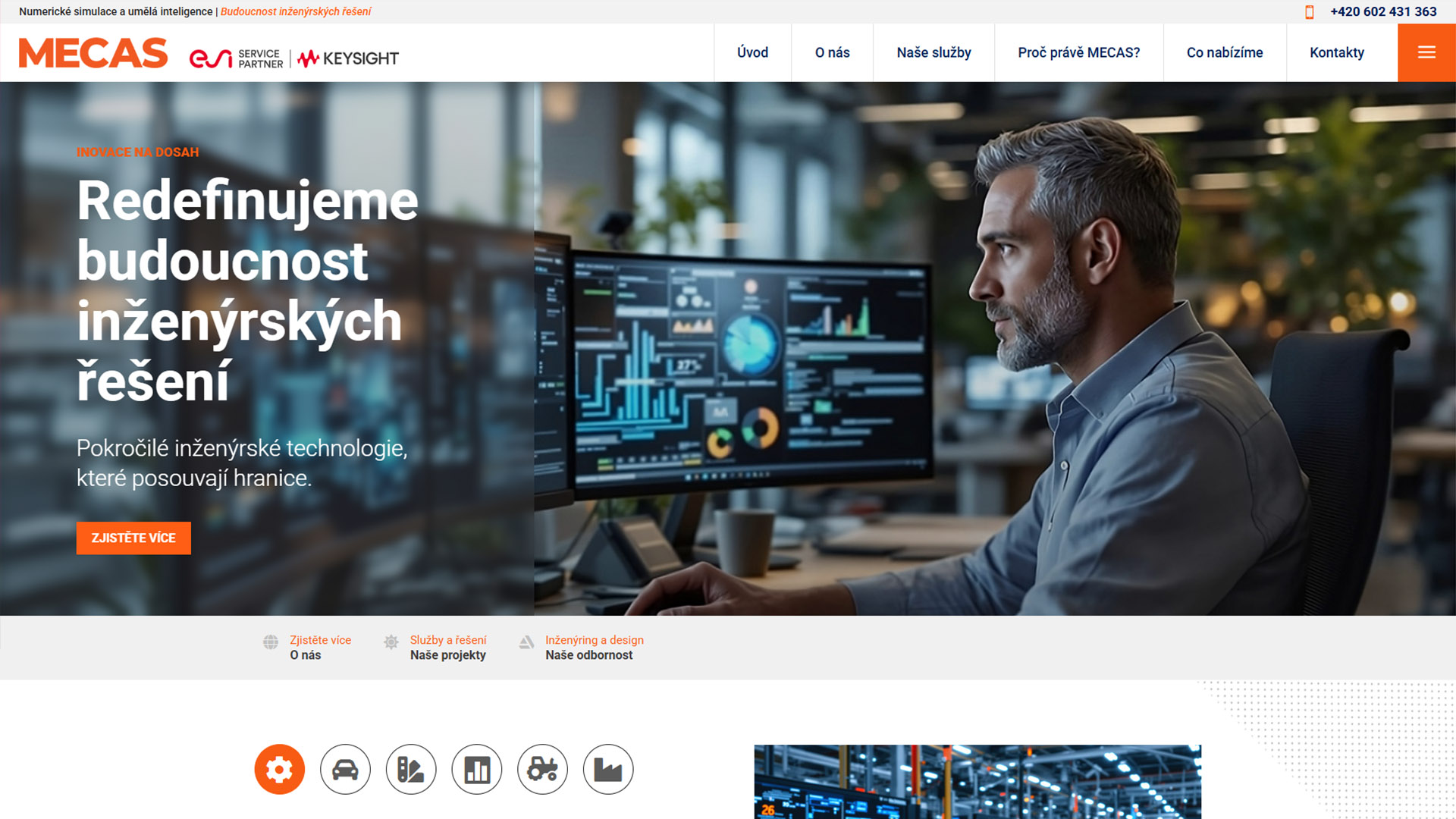The width and height of the screenshot is (1456, 819).
Task: Select the factory industry icon
Action: pyautogui.click(x=608, y=769)
